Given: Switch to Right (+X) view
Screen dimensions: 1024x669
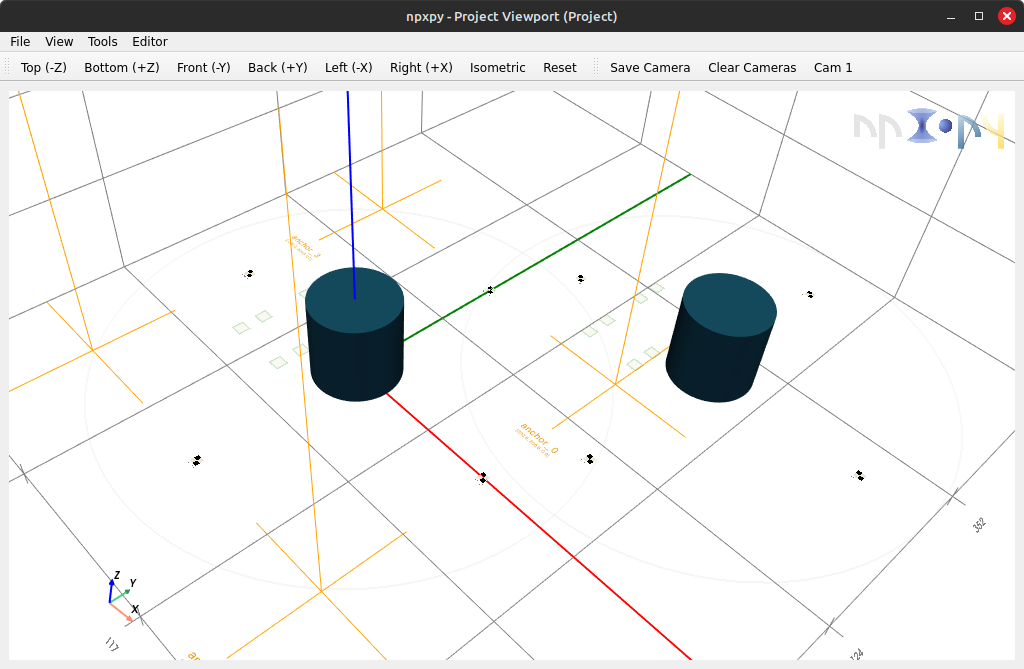Looking at the screenshot, I should (x=421, y=68).
